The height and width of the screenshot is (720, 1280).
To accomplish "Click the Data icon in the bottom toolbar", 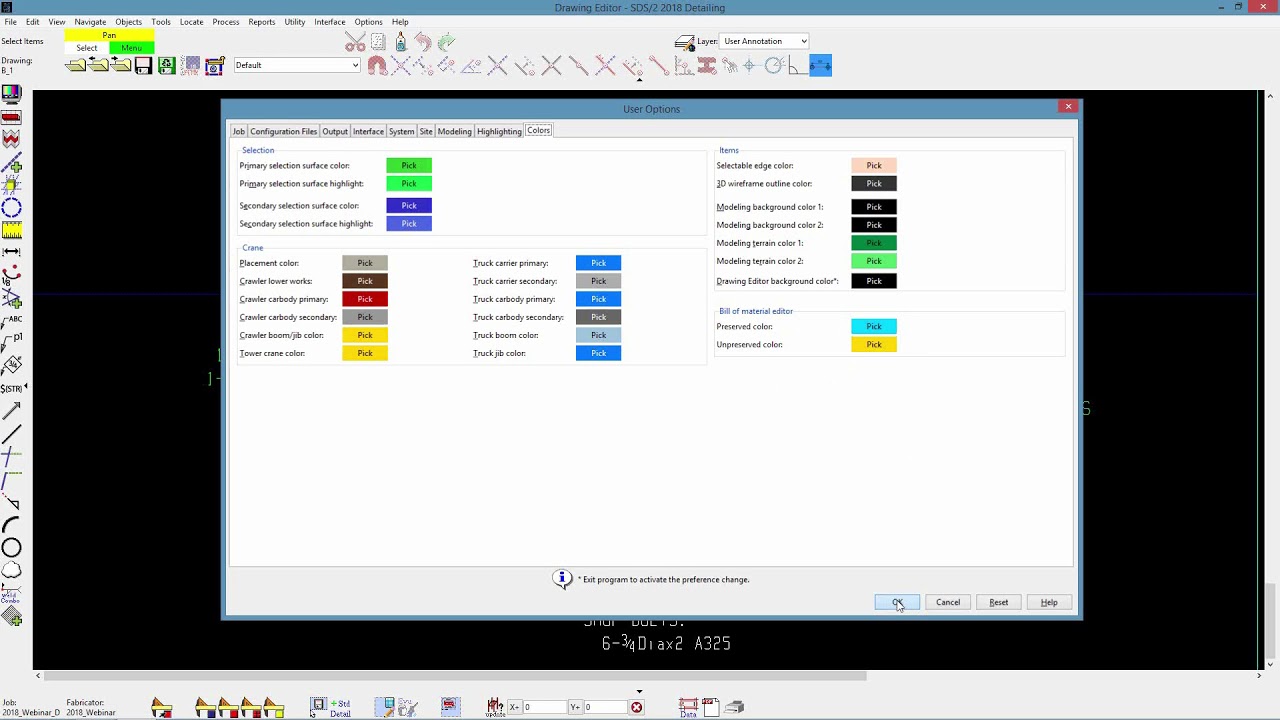I will (688, 708).
